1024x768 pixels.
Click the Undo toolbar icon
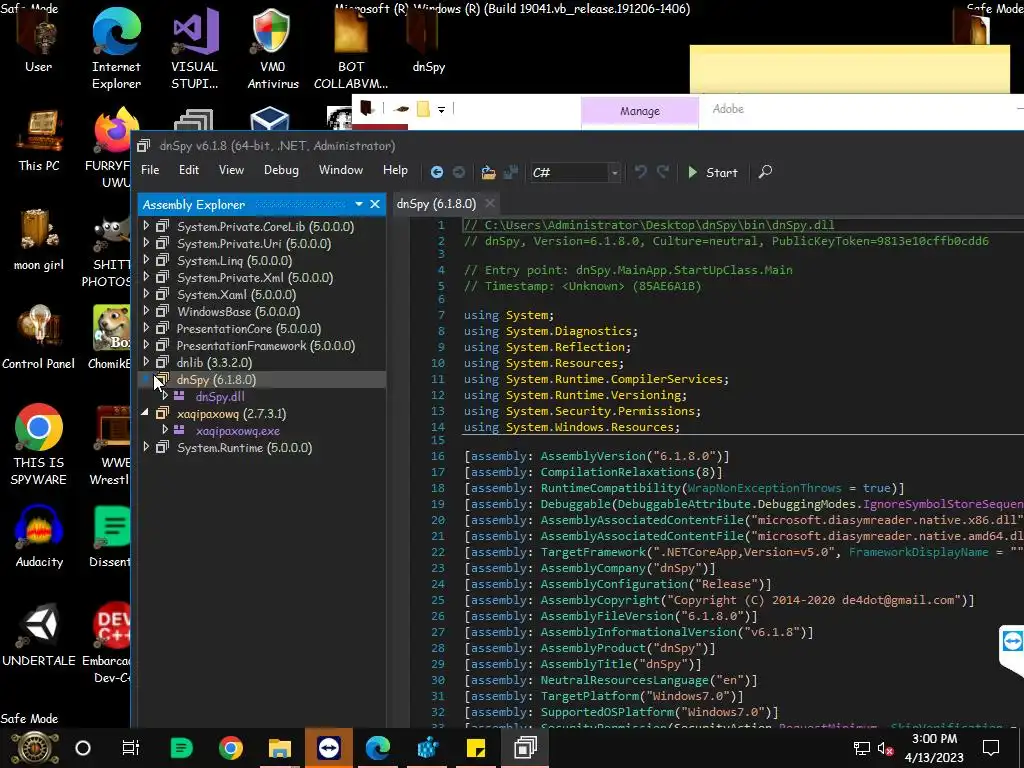pos(641,172)
